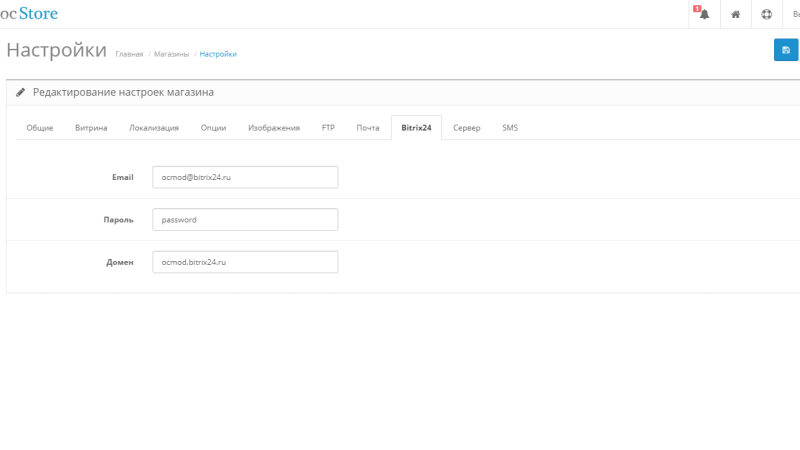Save settings with the blue floppy button
Screen dimensions: 800x450
tap(786, 50)
